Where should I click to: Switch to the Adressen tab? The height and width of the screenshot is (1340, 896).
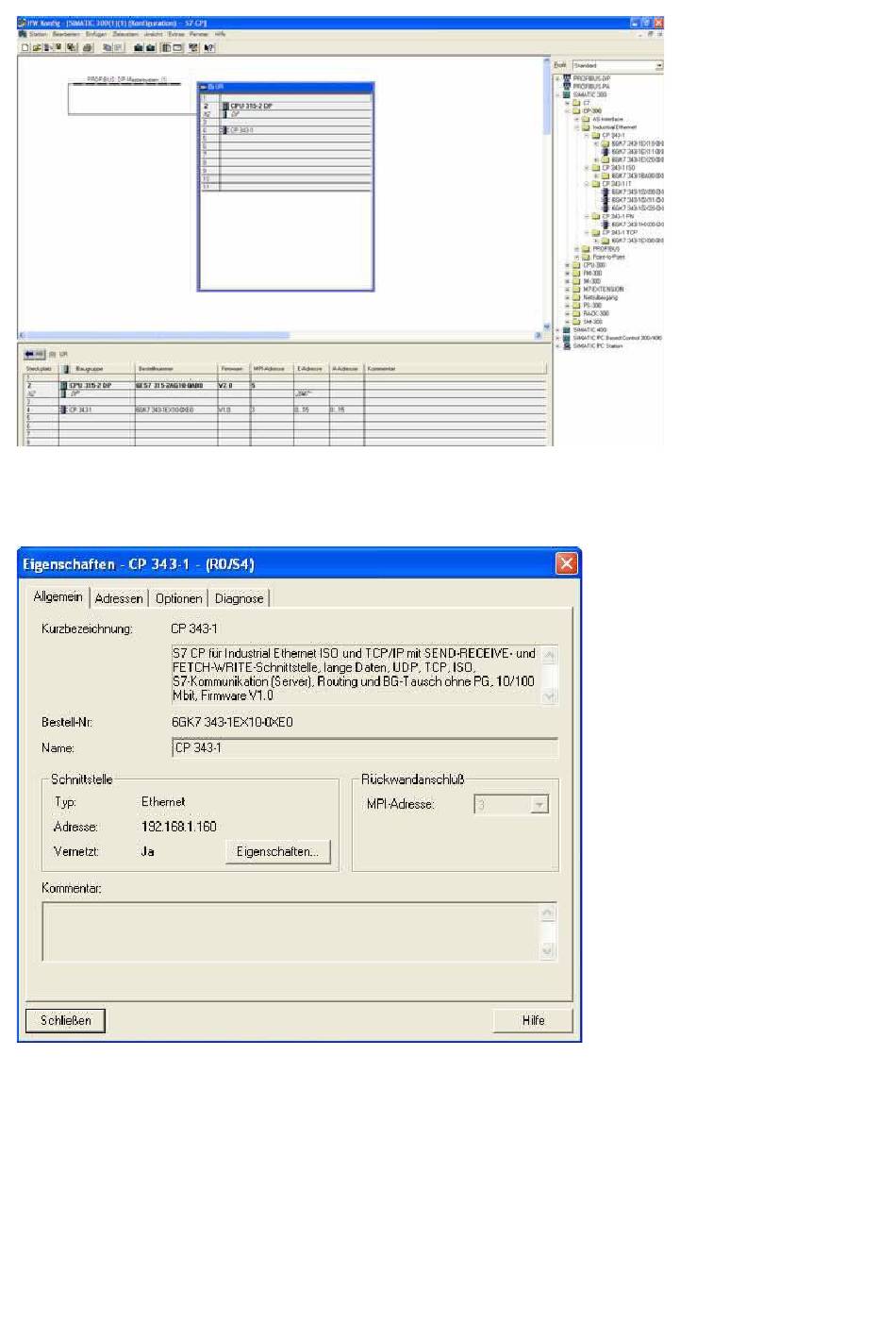(119, 598)
